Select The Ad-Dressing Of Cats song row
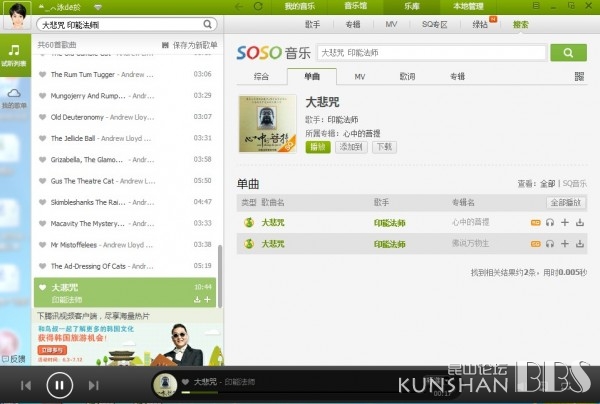This screenshot has height=404, width=600. (x=125, y=266)
